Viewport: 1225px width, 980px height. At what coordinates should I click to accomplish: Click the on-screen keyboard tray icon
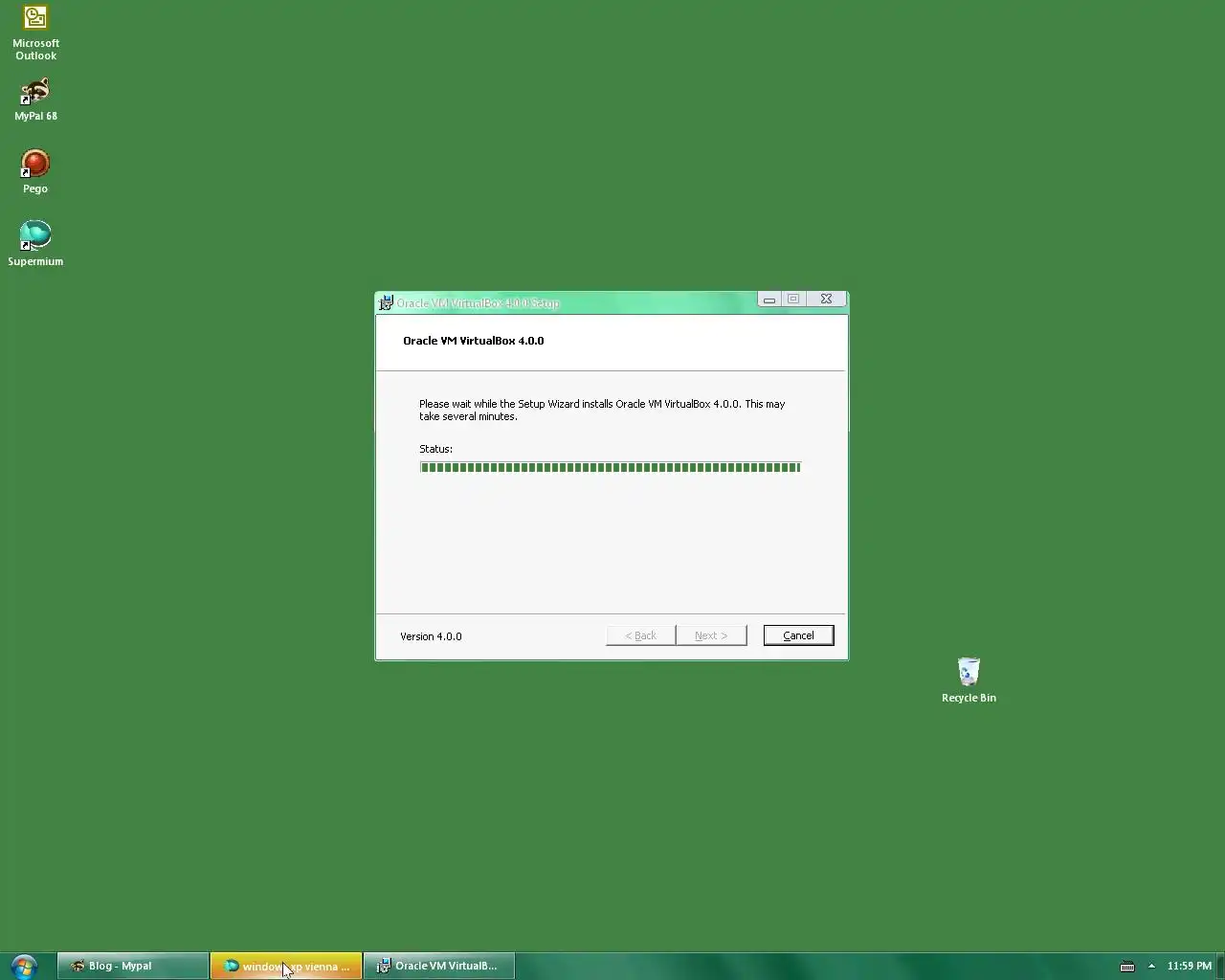(1127, 966)
